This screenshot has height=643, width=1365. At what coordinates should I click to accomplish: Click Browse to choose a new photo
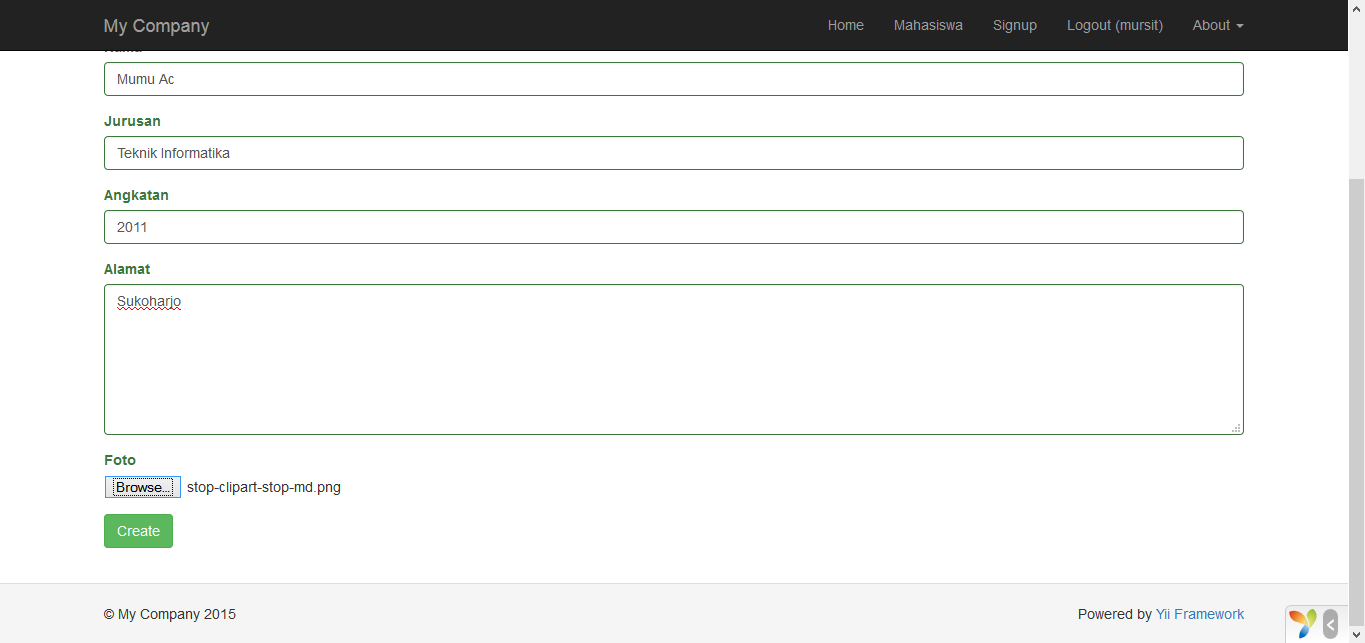tap(141, 487)
